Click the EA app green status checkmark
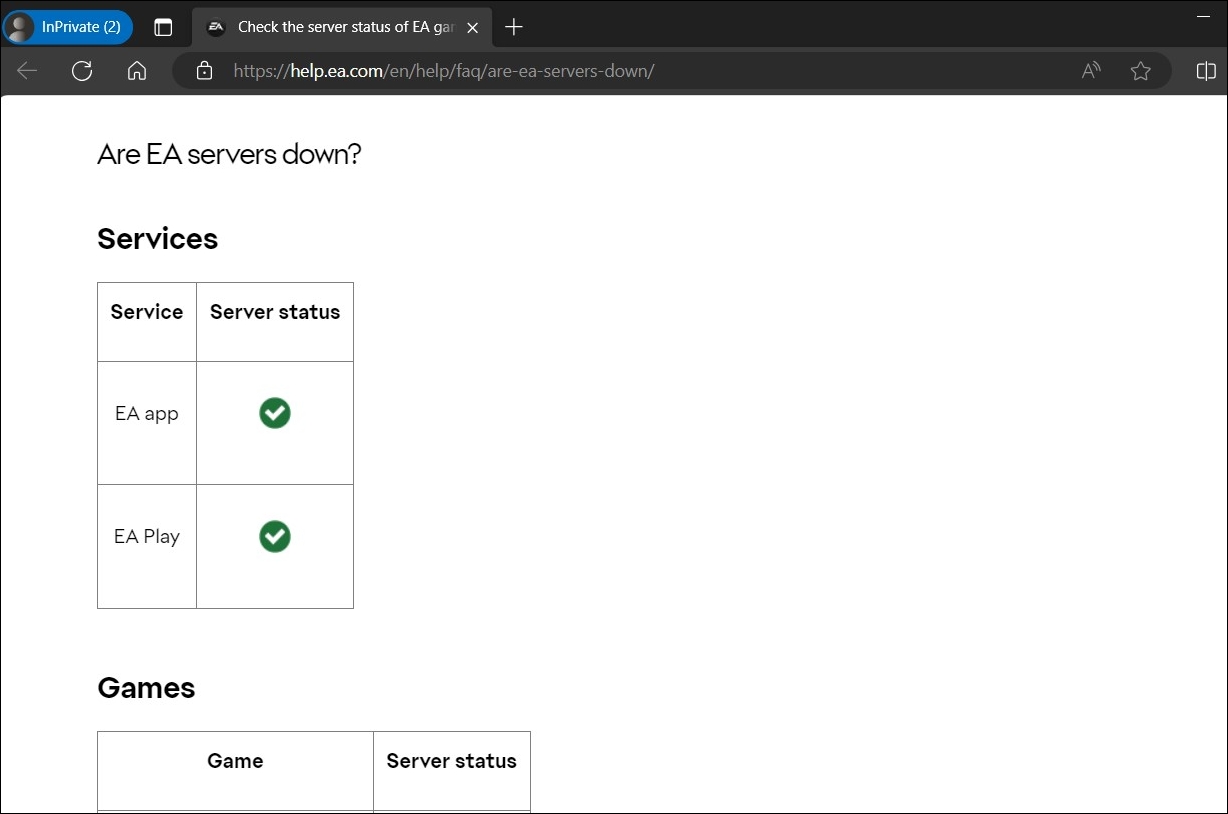The height and width of the screenshot is (814, 1228). pos(275,412)
